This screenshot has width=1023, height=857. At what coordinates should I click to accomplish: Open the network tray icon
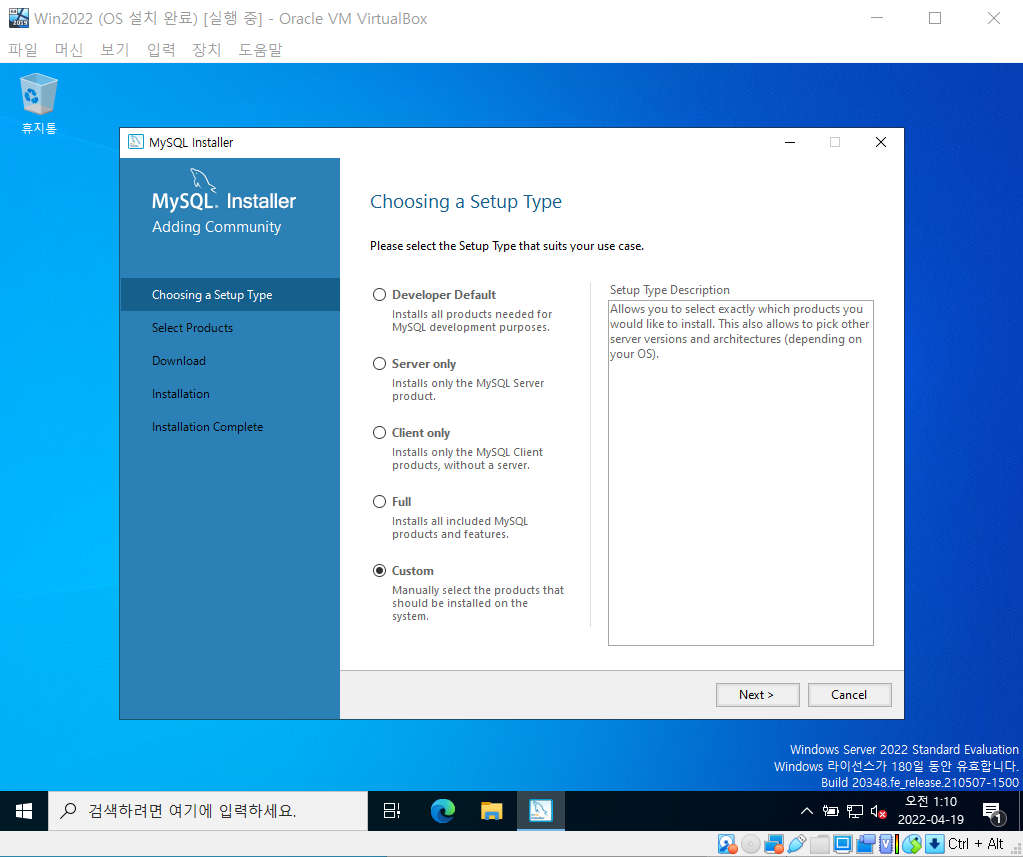(855, 811)
